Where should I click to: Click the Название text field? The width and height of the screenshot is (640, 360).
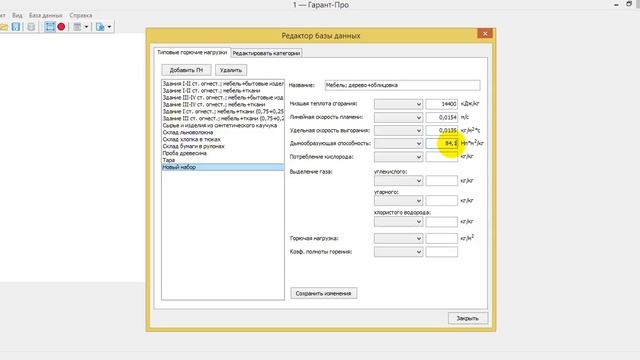click(x=402, y=85)
